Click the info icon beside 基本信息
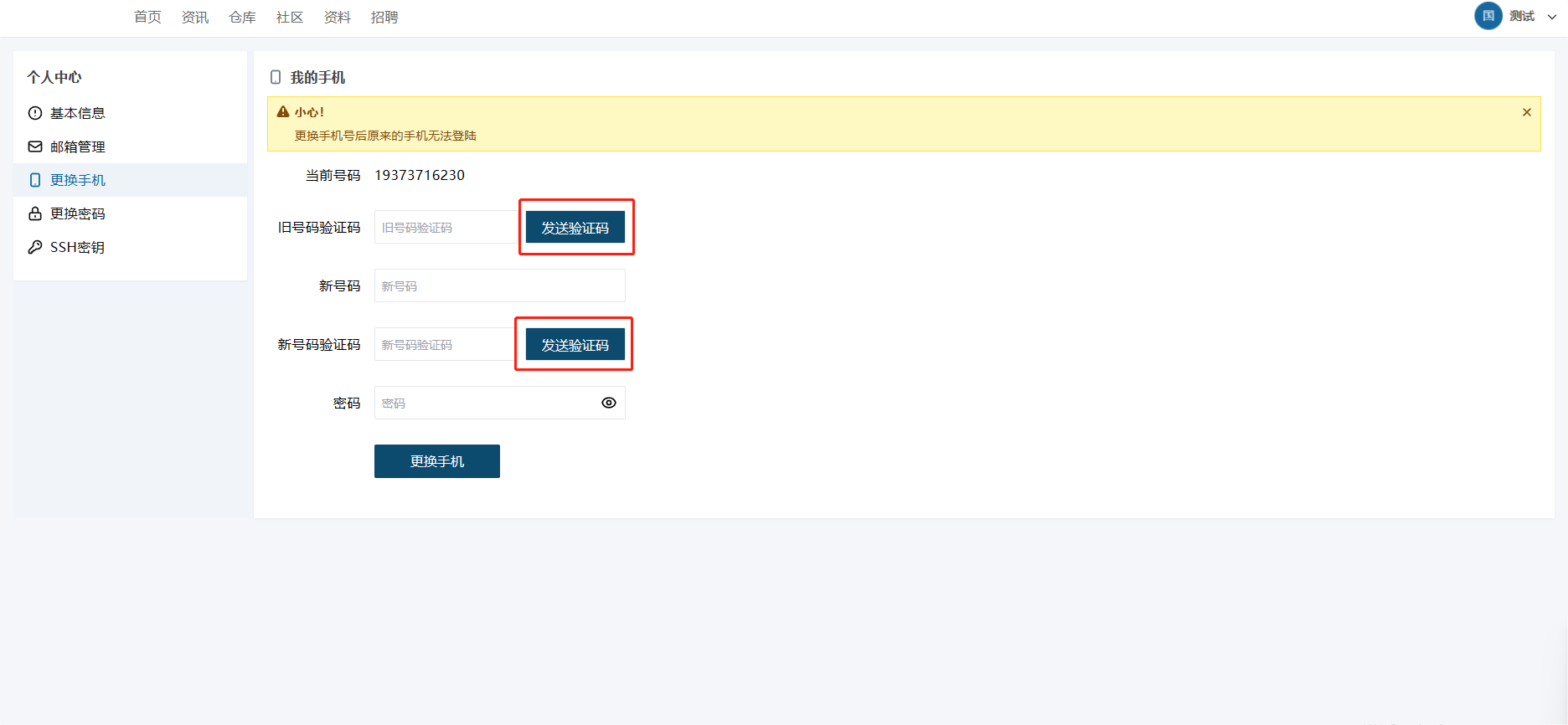1568x725 pixels. [35, 113]
